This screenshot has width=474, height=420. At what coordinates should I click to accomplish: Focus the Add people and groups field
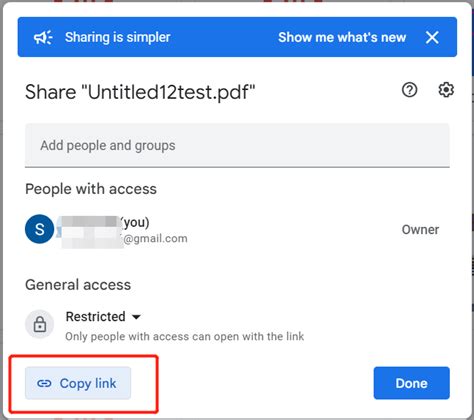pyautogui.click(x=237, y=145)
